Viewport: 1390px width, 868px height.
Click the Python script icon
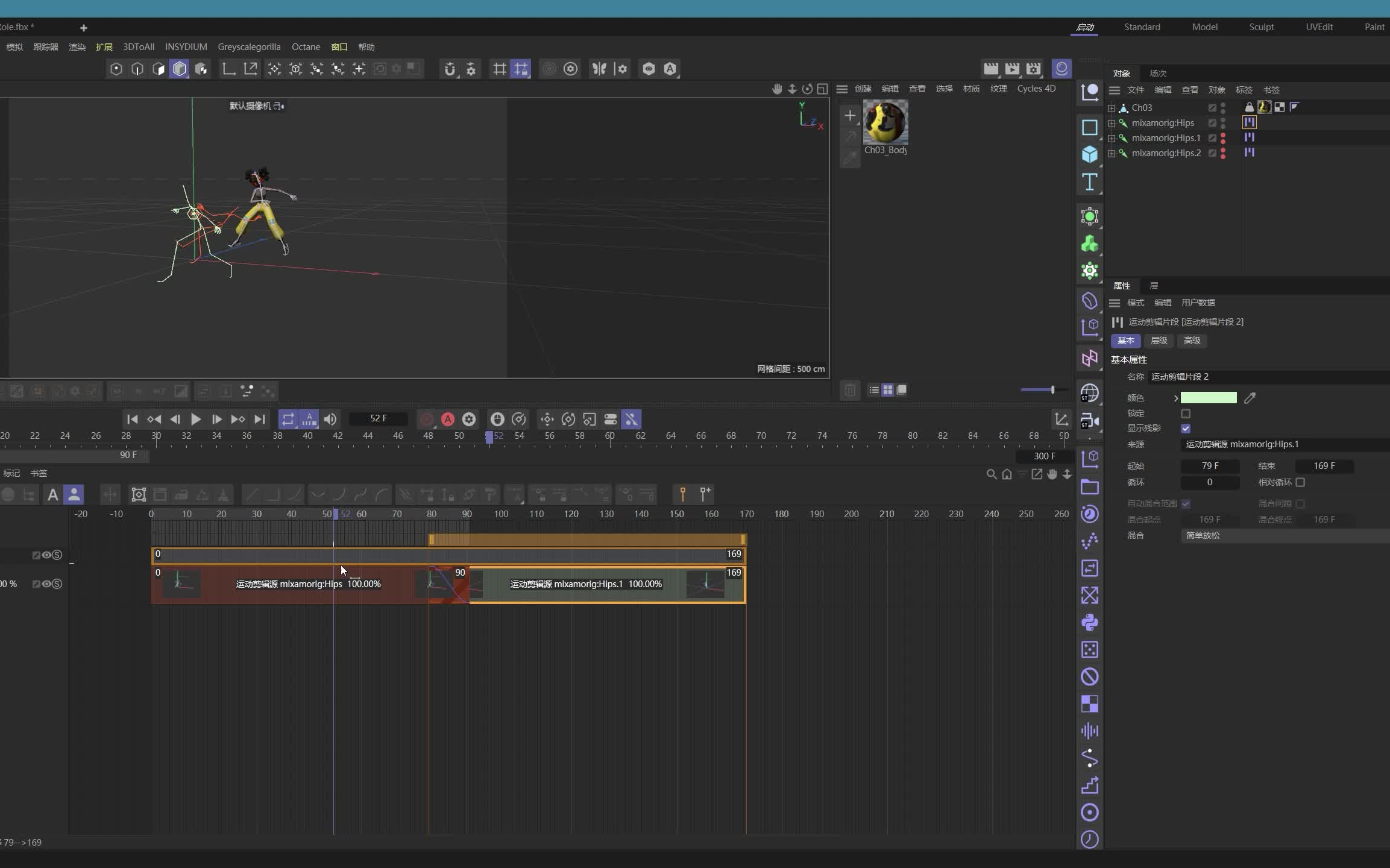1089,622
